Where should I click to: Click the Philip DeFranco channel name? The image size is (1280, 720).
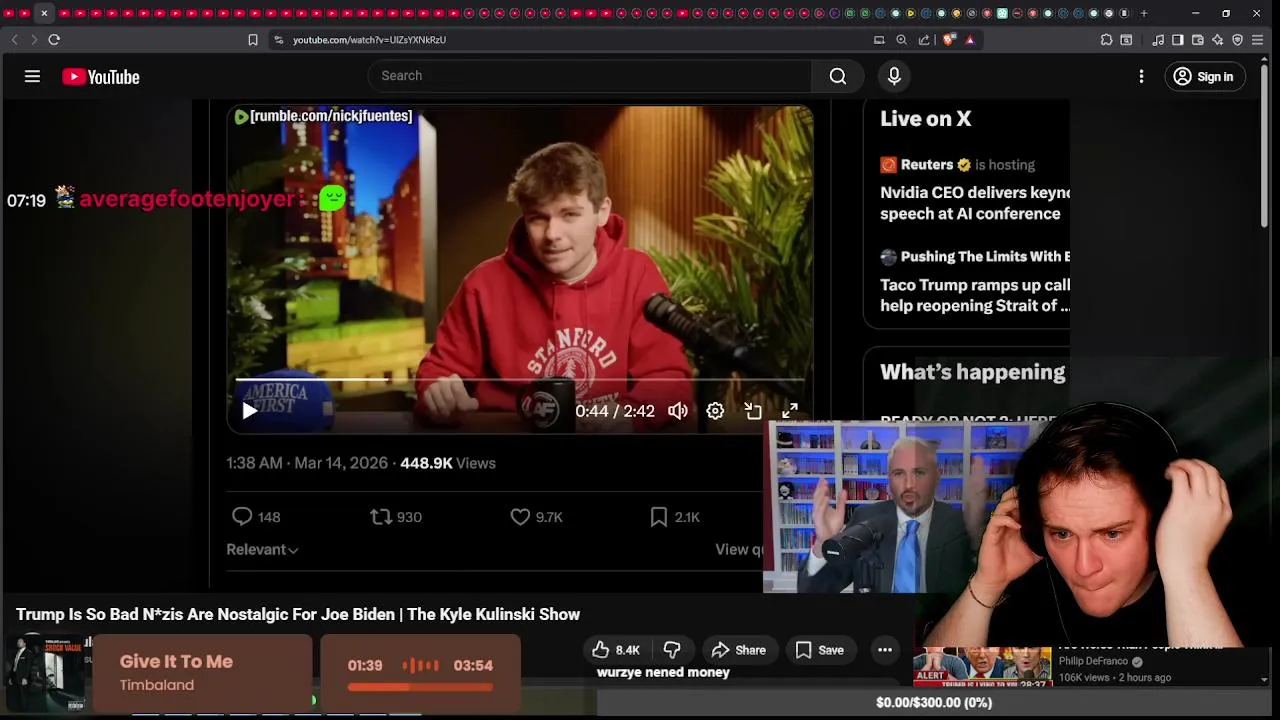(1093, 661)
